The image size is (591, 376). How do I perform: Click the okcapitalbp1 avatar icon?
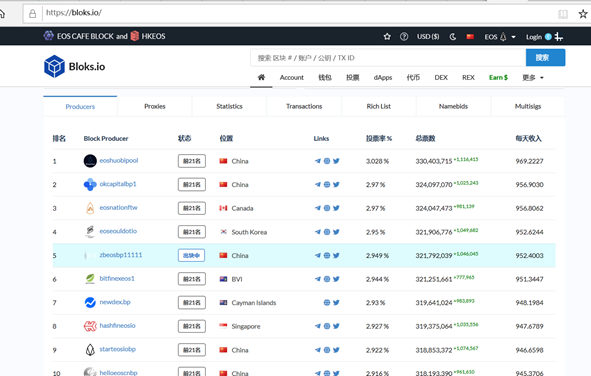pyautogui.click(x=90, y=185)
